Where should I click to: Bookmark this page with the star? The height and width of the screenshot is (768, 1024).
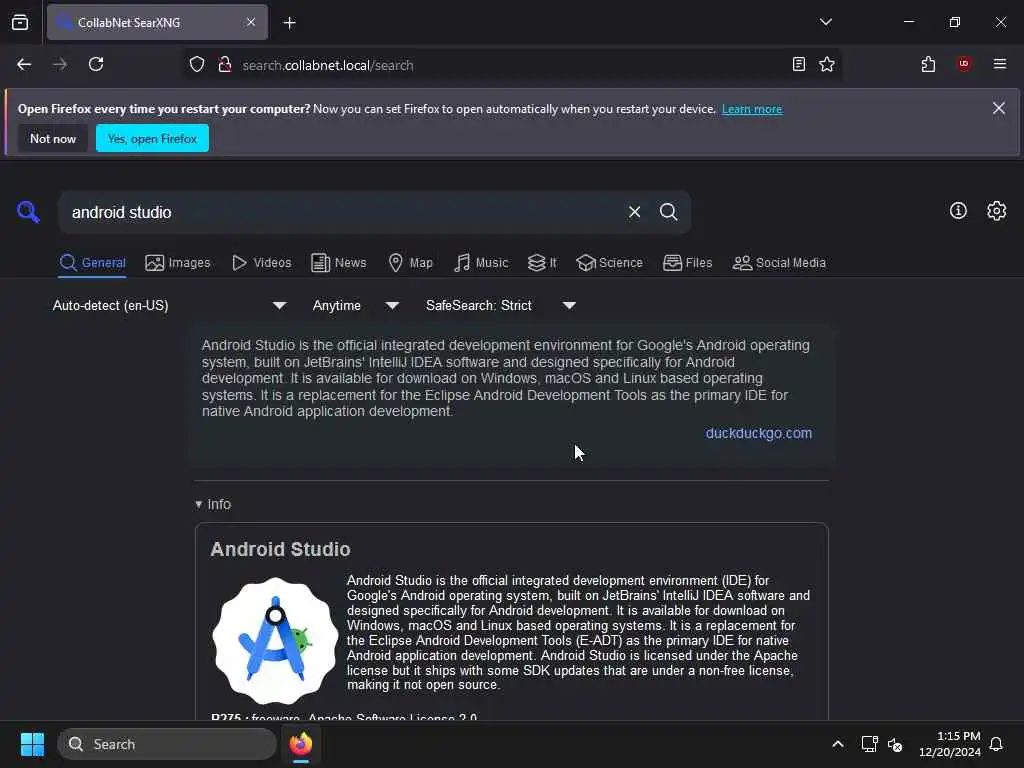coord(827,64)
